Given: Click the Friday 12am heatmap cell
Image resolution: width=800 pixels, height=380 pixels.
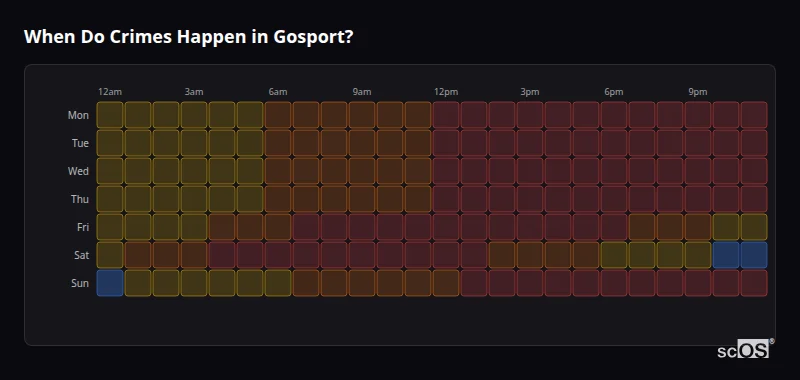Looking at the screenshot, I should [110, 227].
